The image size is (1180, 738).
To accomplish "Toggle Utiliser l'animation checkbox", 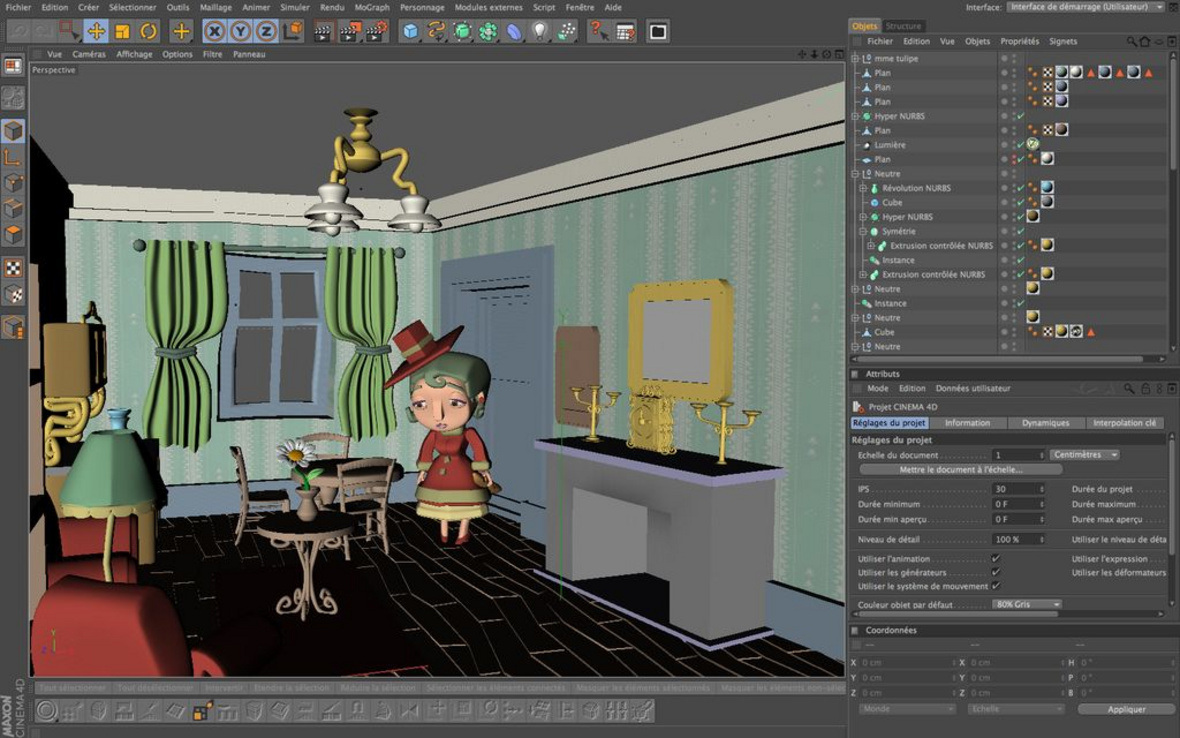I will 996,558.
